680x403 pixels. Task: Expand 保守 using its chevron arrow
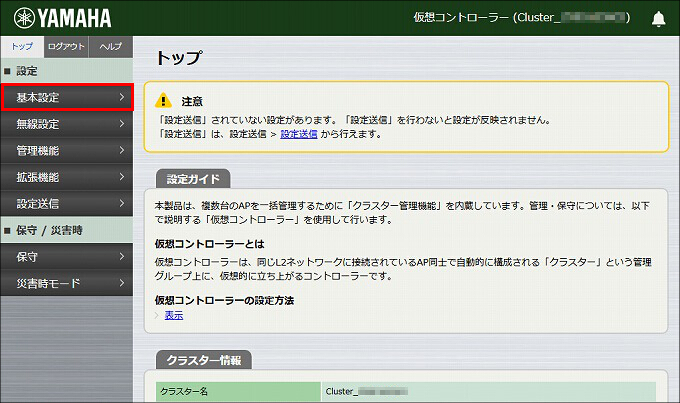122,256
